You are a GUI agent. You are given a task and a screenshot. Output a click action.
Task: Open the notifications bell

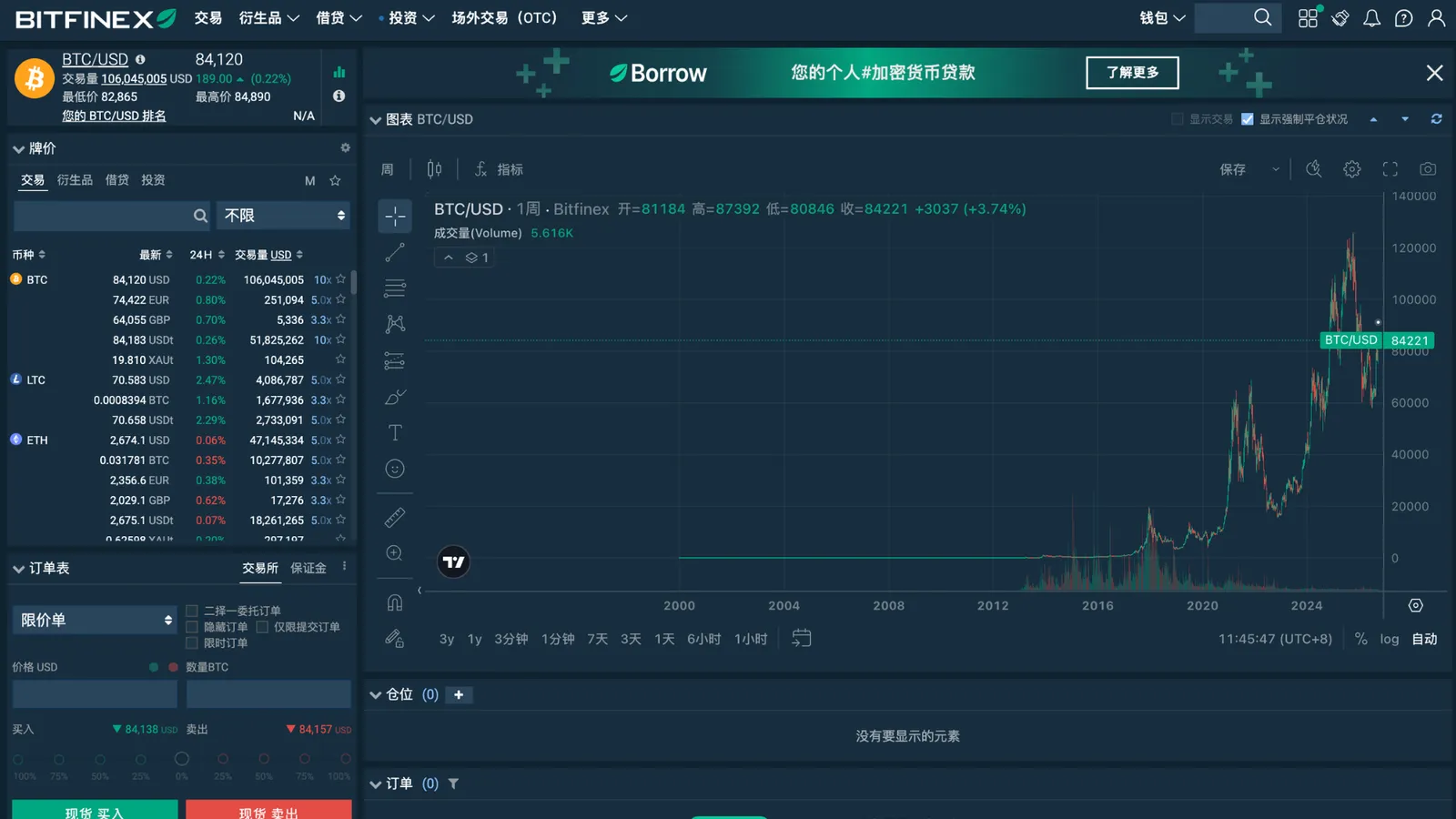click(x=1371, y=18)
